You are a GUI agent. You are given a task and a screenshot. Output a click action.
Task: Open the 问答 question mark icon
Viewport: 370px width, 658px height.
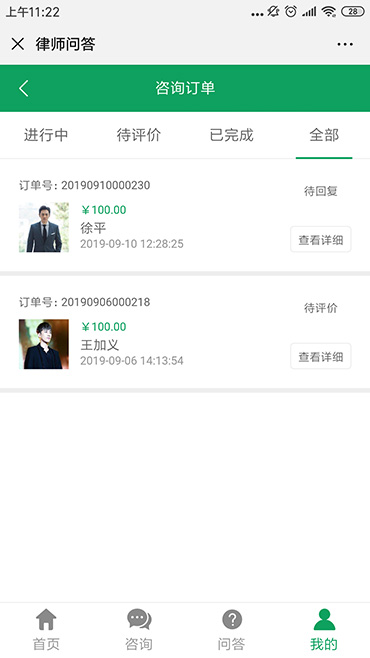pyautogui.click(x=232, y=619)
